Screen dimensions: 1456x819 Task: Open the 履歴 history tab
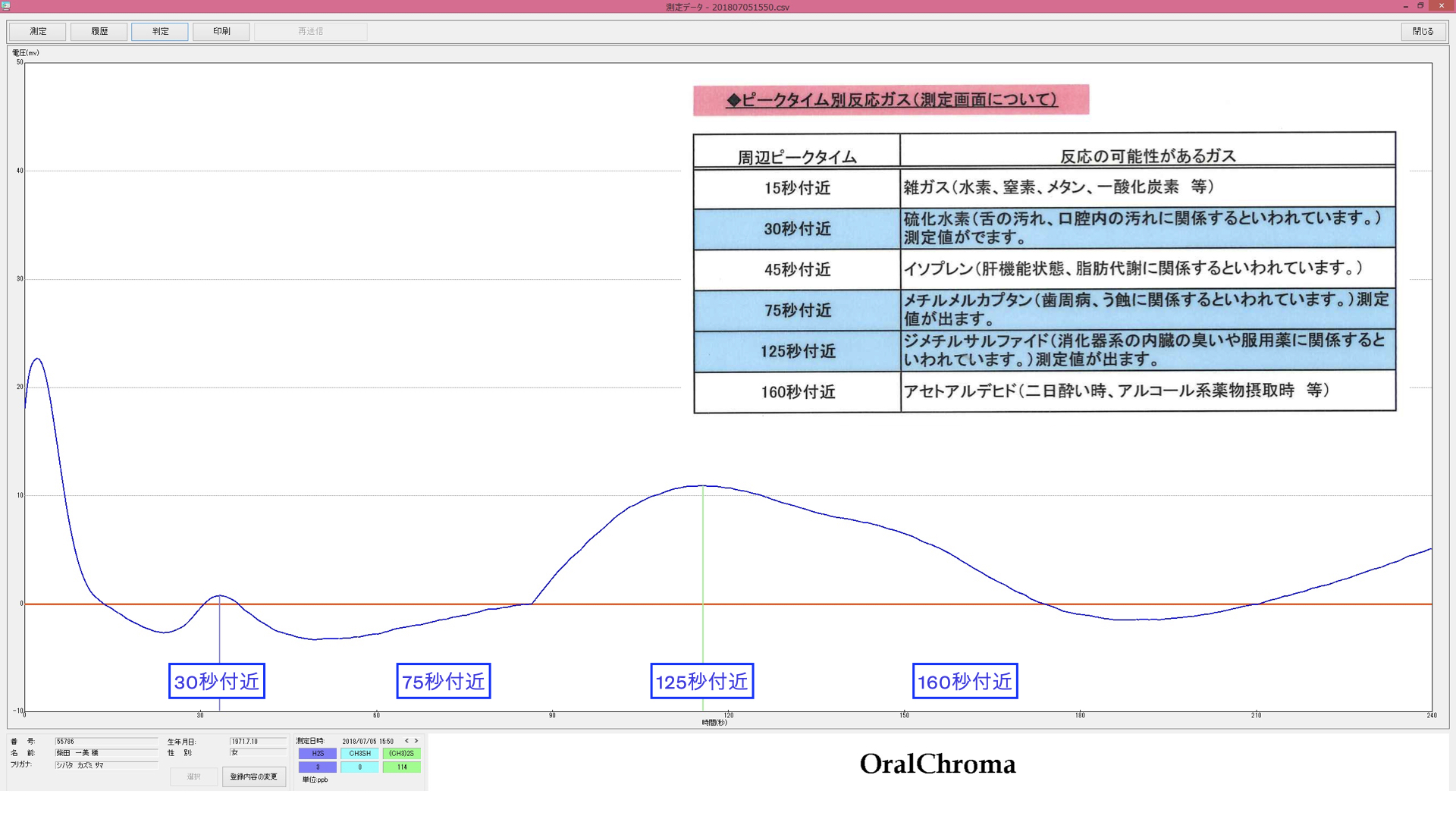tap(99, 31)
